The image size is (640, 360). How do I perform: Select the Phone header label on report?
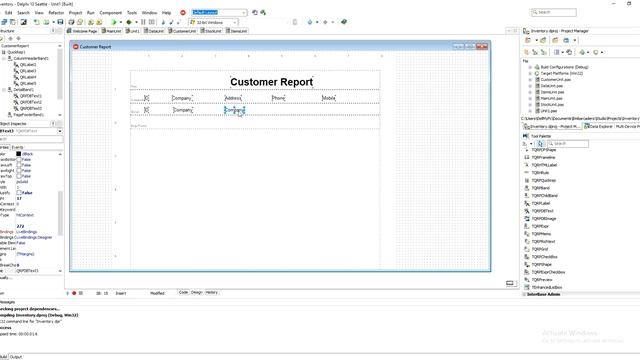point(278,98)
